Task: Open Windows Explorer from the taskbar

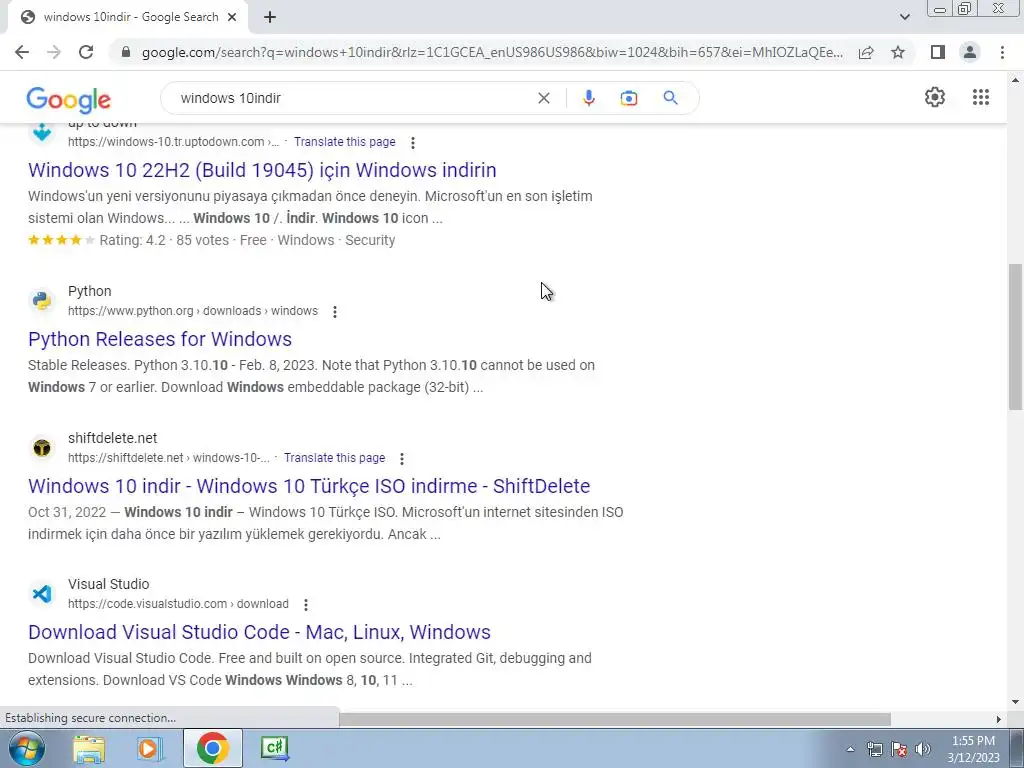Action: (89, 748)
